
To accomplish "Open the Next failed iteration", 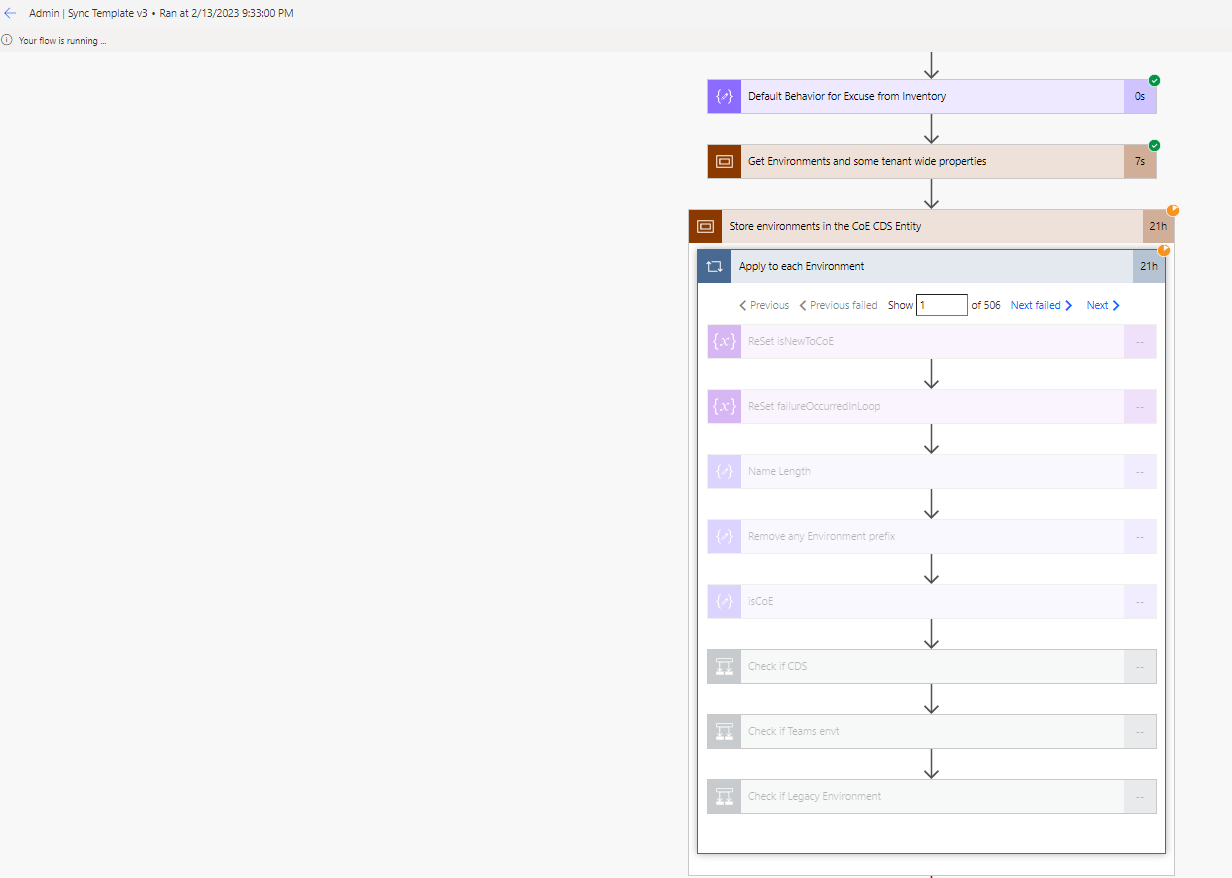I will [x=1041, y=305].
